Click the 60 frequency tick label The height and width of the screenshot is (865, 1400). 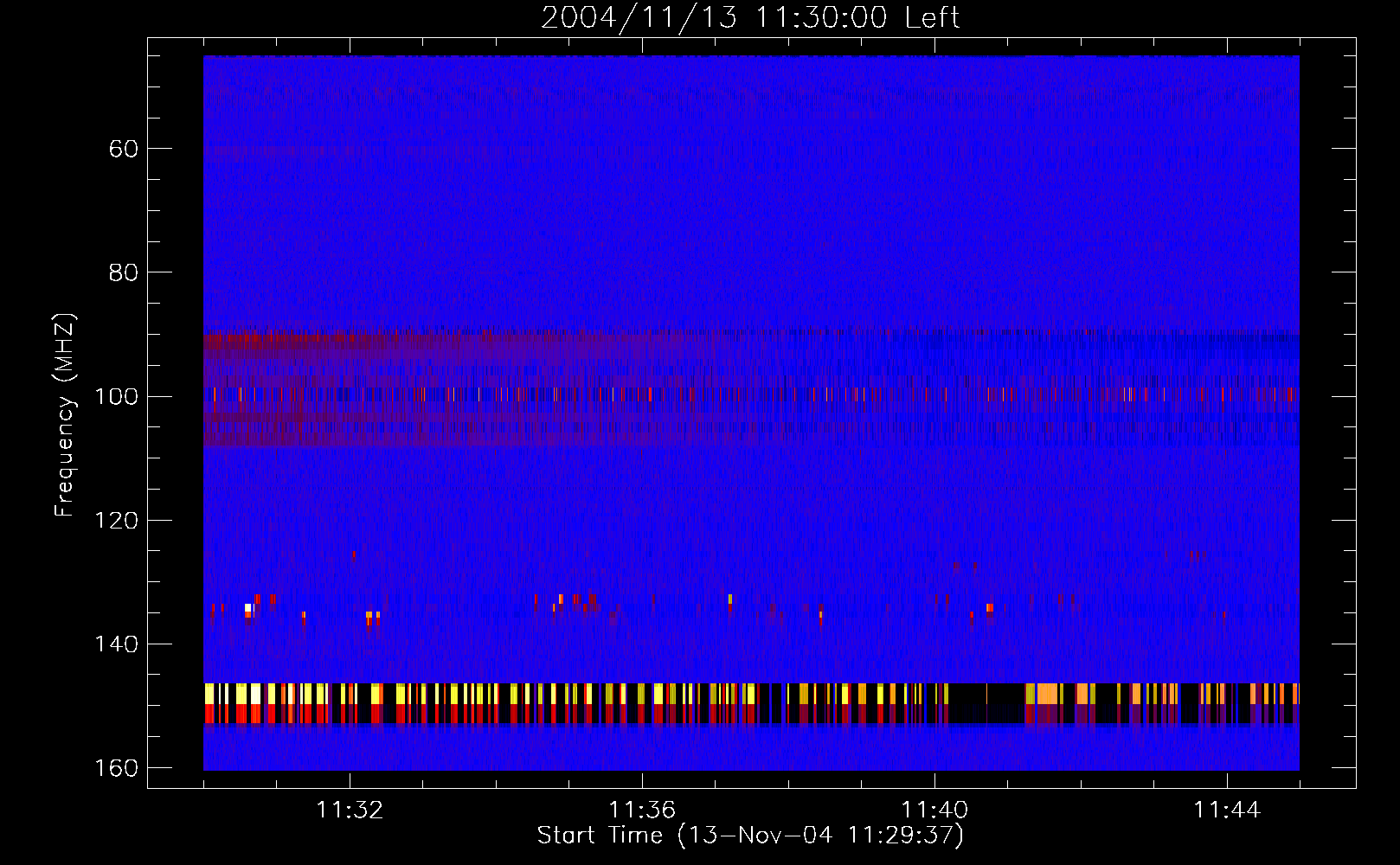click(124, 149)
